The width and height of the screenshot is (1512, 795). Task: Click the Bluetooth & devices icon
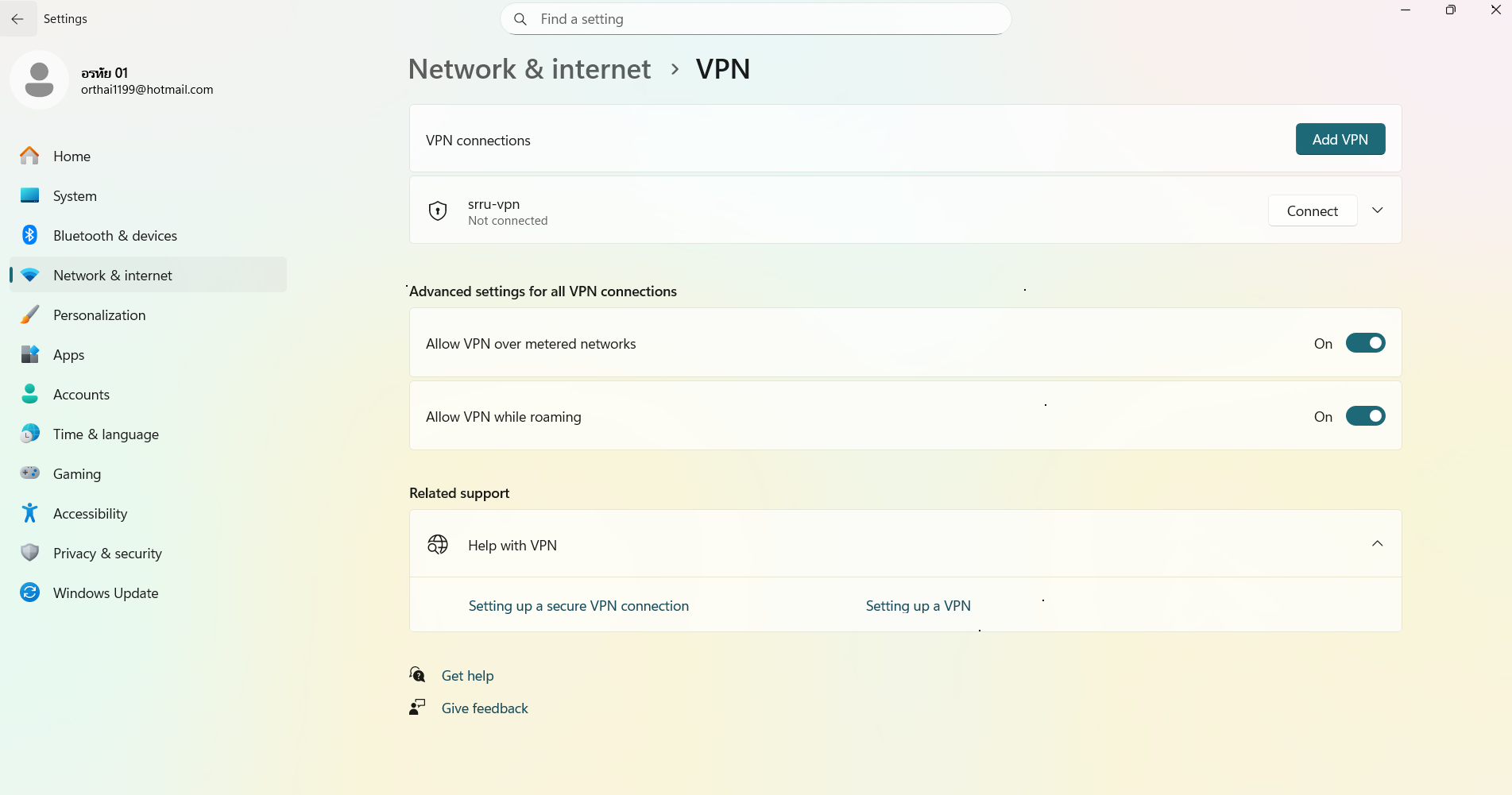coord(30,235)
